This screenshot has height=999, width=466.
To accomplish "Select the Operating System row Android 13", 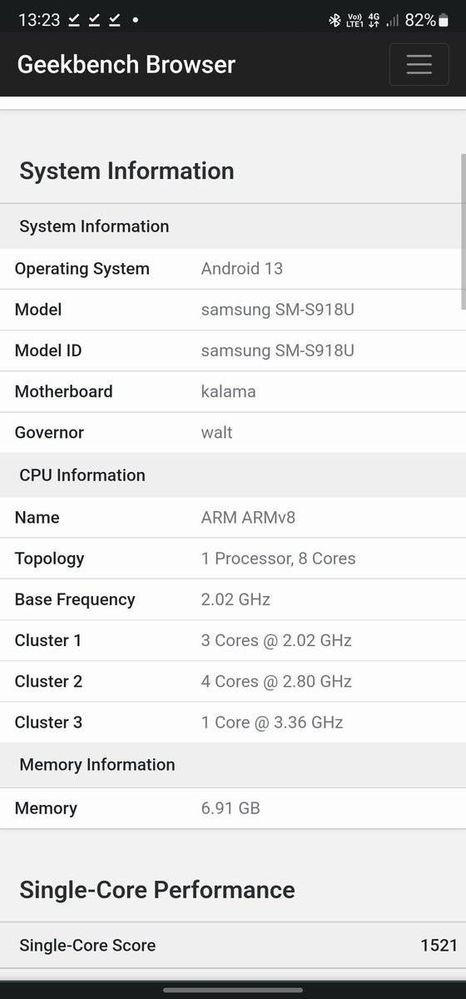I will click(x=233, y=269).
